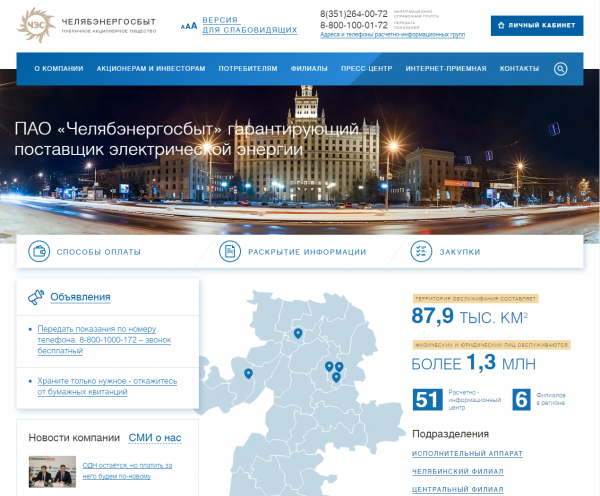Go to Способы оплаты
This screenshot has width=600, height=496.
click(99, 252)
